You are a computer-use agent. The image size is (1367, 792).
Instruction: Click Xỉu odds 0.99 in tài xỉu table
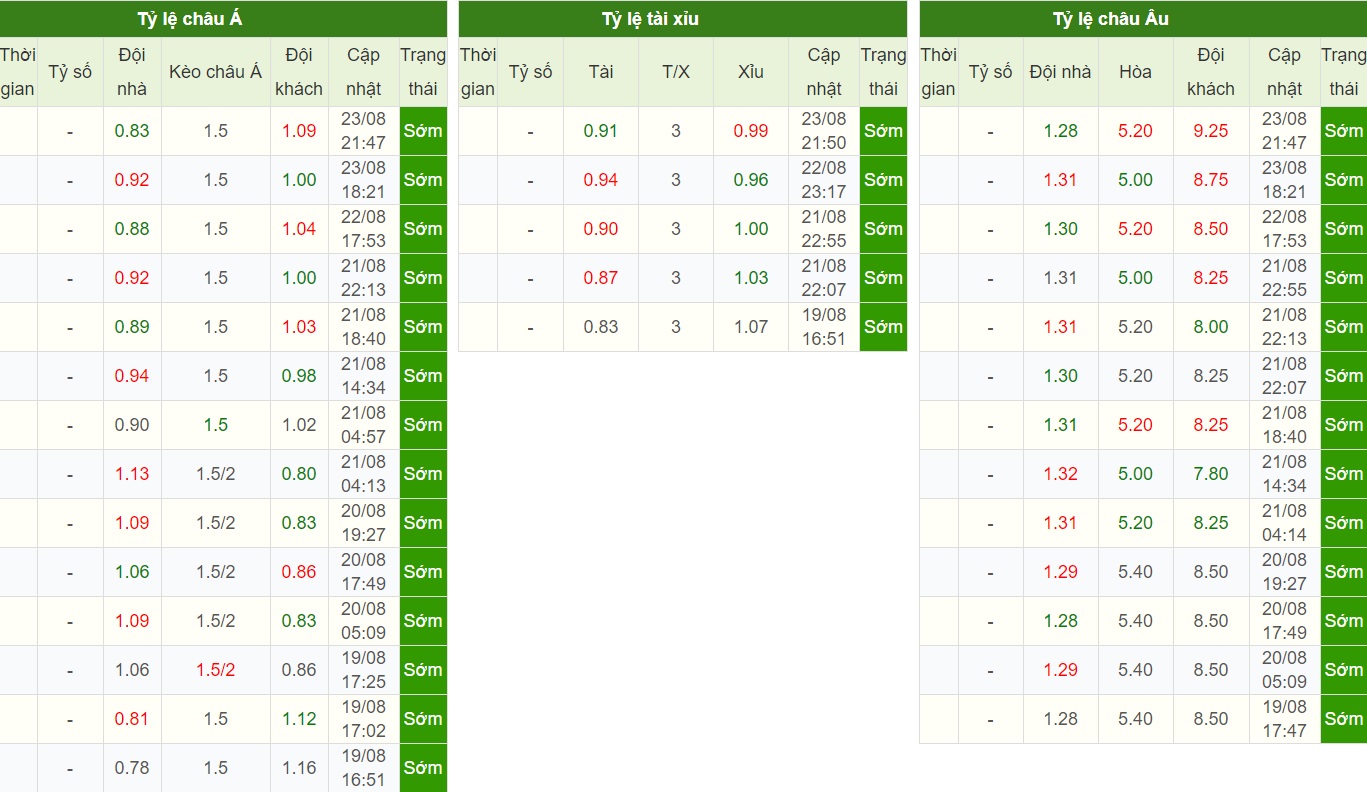tap(751, 131)
